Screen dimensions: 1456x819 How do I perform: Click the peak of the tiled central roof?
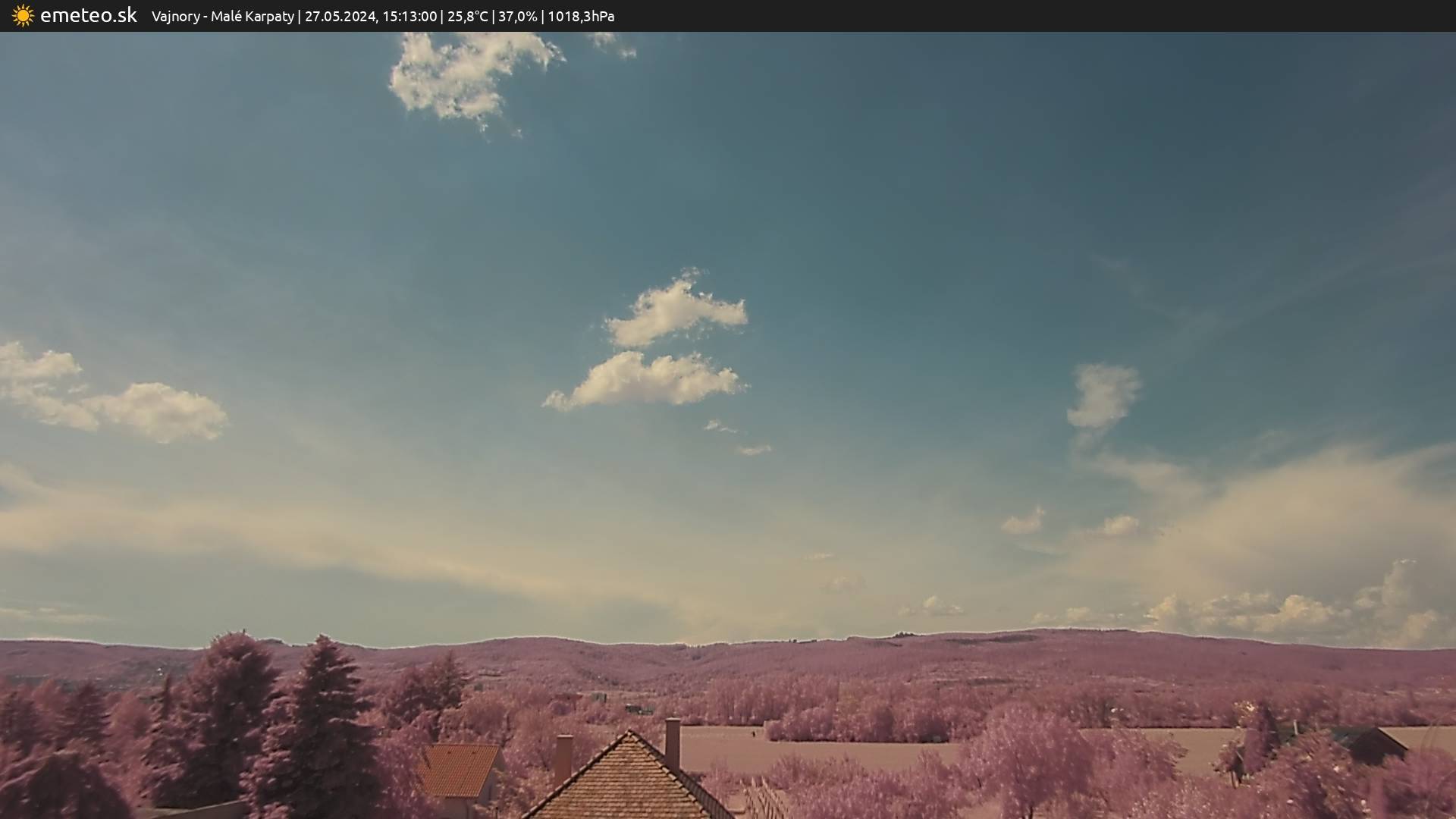click(628, 736)
